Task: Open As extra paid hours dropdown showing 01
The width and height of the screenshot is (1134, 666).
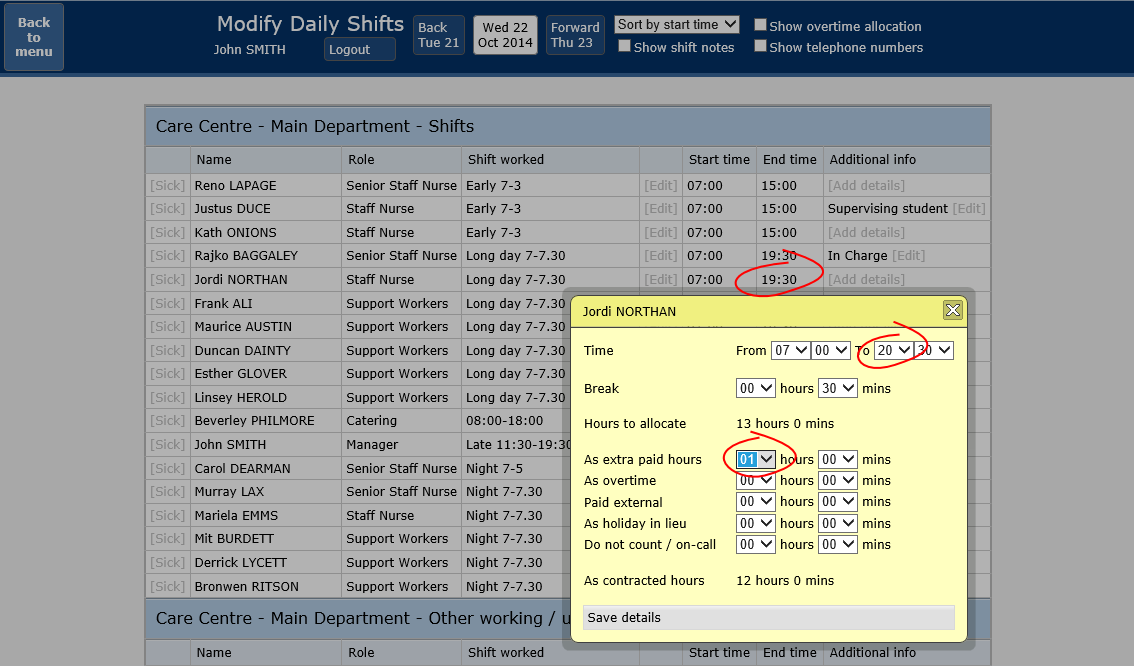Action: pyautogui.click(x=756, y=459)
